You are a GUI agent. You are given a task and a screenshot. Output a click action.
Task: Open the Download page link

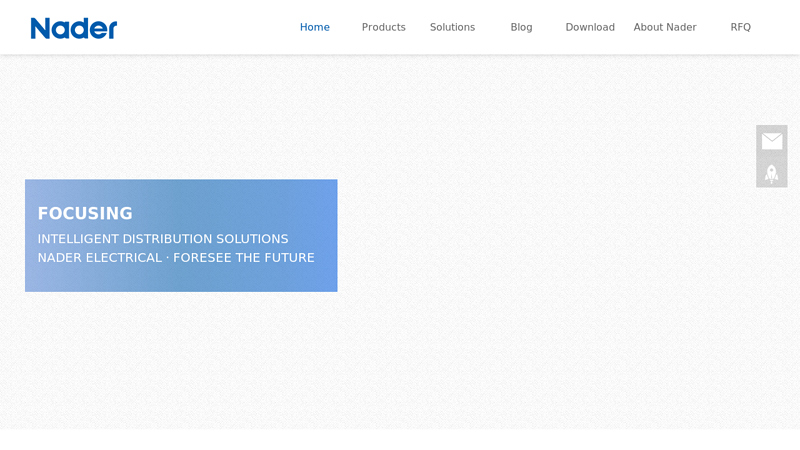(590, 27)
